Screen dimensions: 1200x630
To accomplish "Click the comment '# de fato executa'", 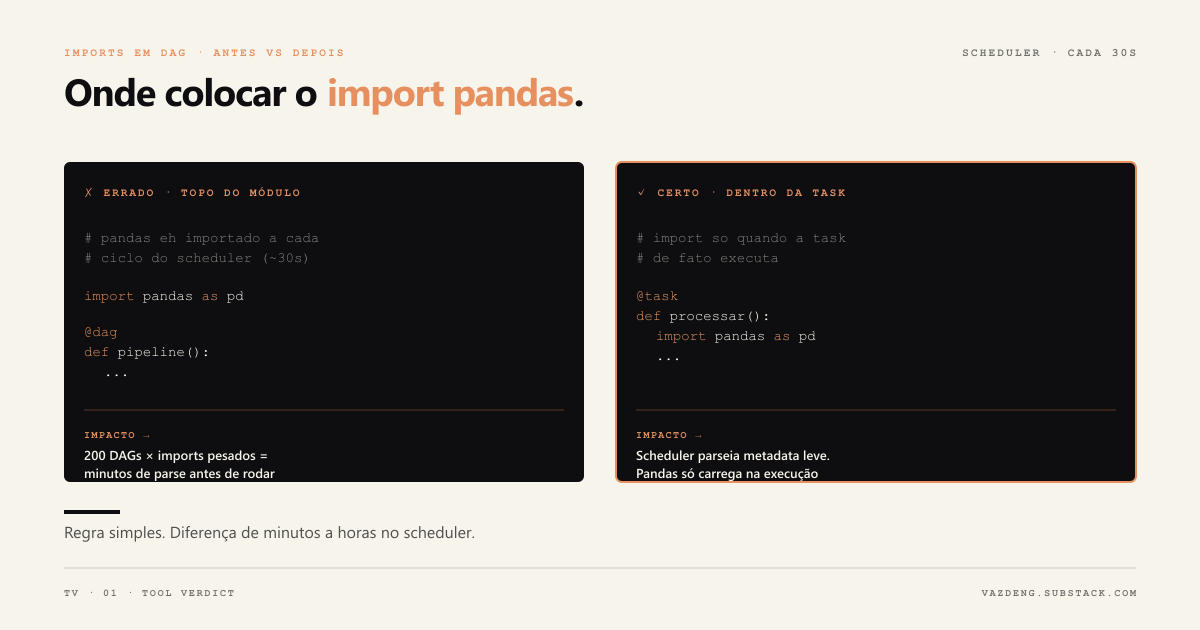I will point(707,258).
